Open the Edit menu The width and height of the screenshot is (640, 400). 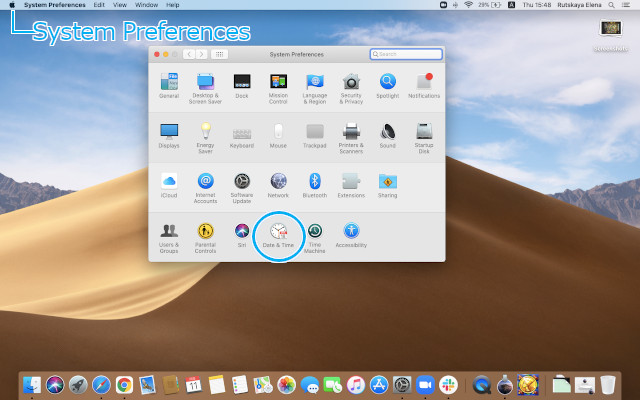point(99,5)
